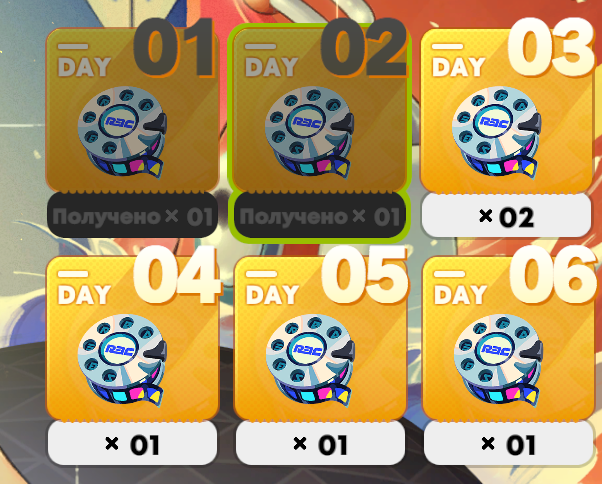Viewport: 602px width, 484px height.
Task: Click Day 05's '× 01' quantity label
Action: coord(320,444)
